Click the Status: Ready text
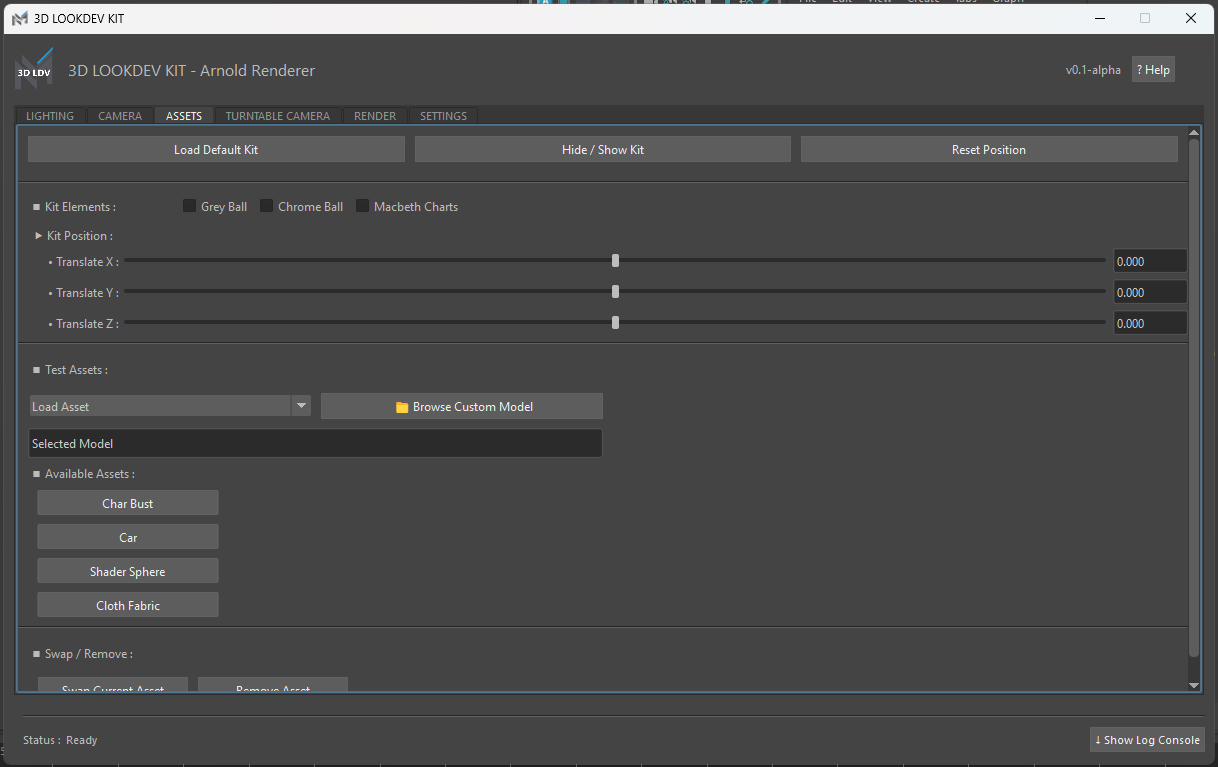 coord(60,740)
